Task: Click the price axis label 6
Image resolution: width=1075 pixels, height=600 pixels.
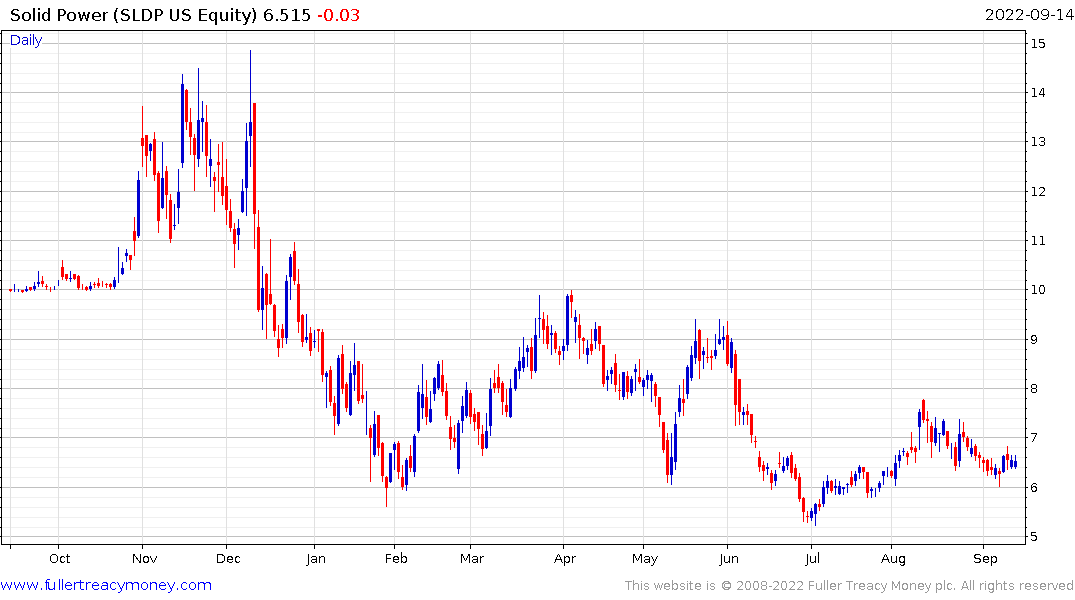Action: click(1035, 488)
